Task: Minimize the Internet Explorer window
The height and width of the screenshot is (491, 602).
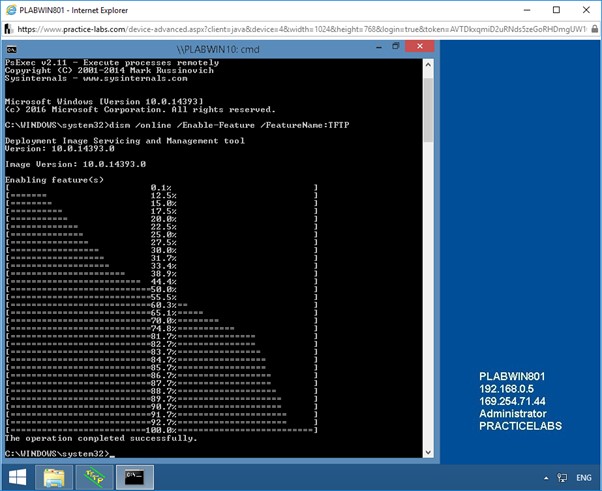Action: pyautogui.click(x=527, y=10)
